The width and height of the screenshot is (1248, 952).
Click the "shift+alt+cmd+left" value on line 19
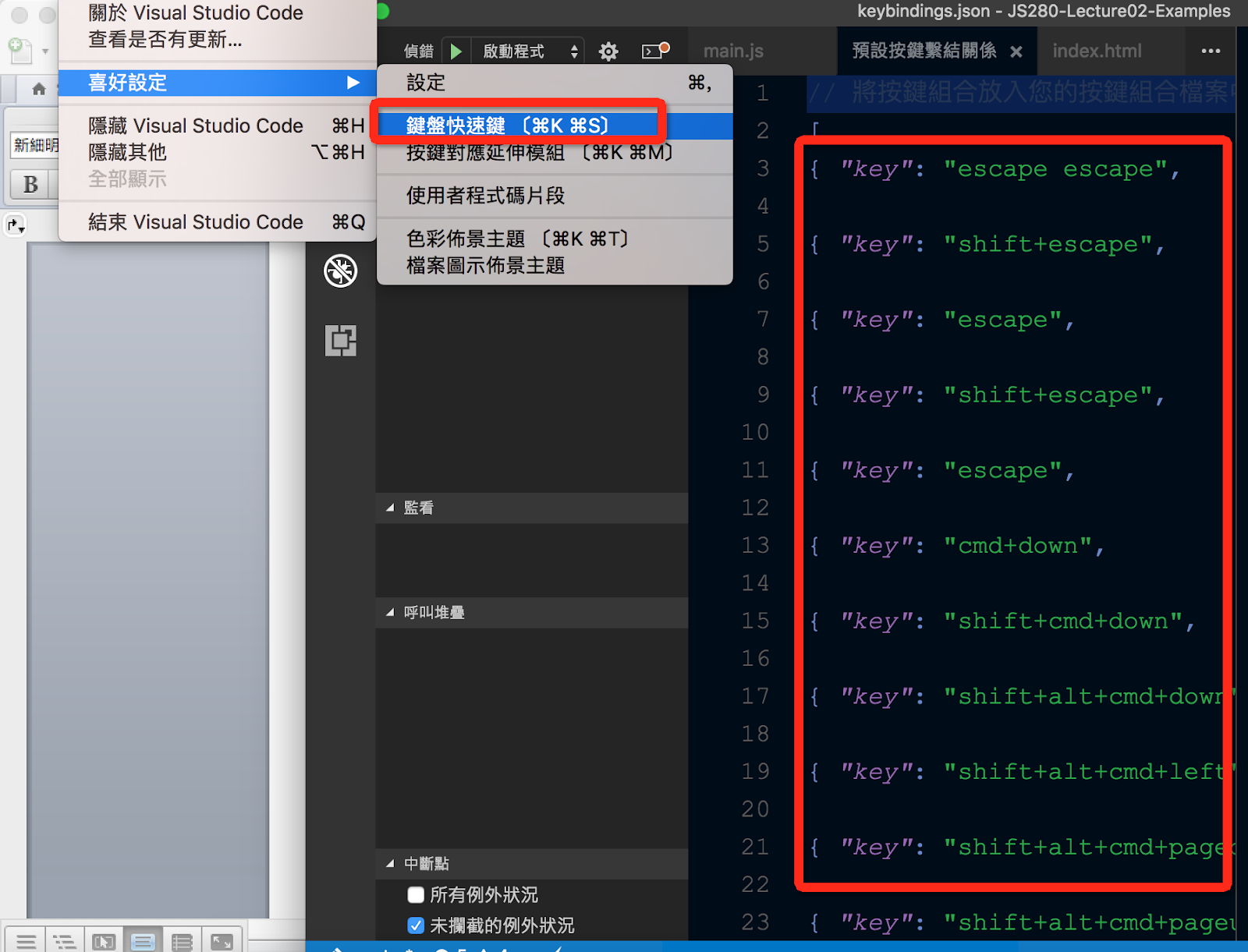coord(1090,772)
